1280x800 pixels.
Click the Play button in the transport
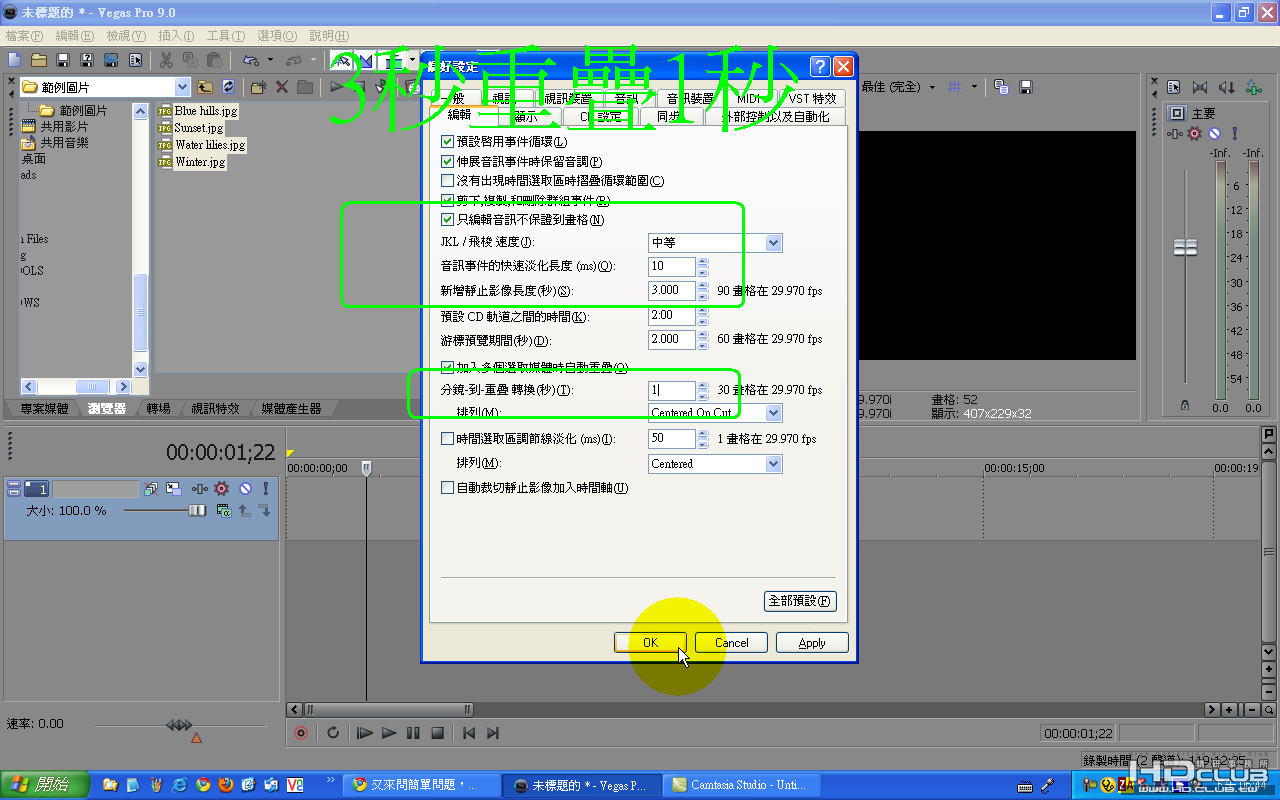(x=389, y=733)
